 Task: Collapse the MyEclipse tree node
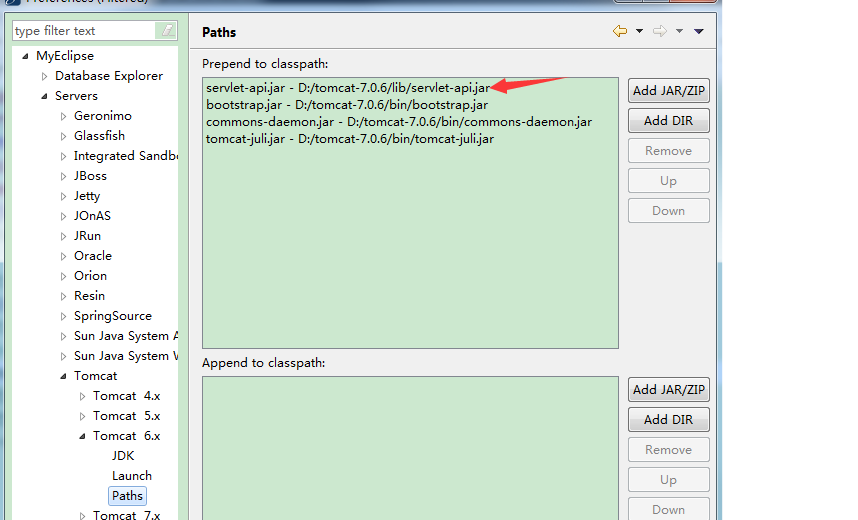tap(25, 56)
